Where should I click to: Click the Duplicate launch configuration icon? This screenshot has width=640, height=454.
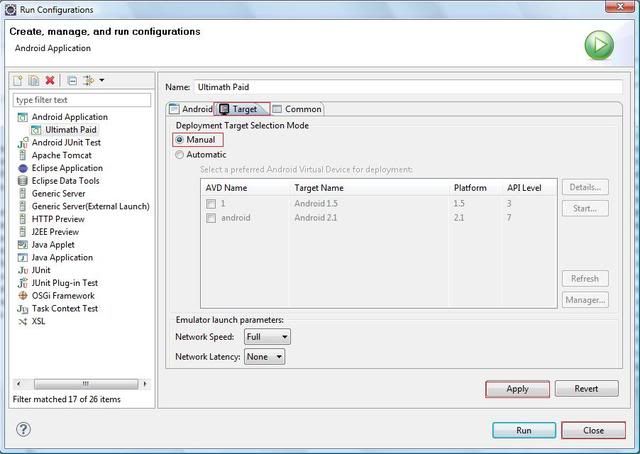pyautogui.click(x=34, y=80)
